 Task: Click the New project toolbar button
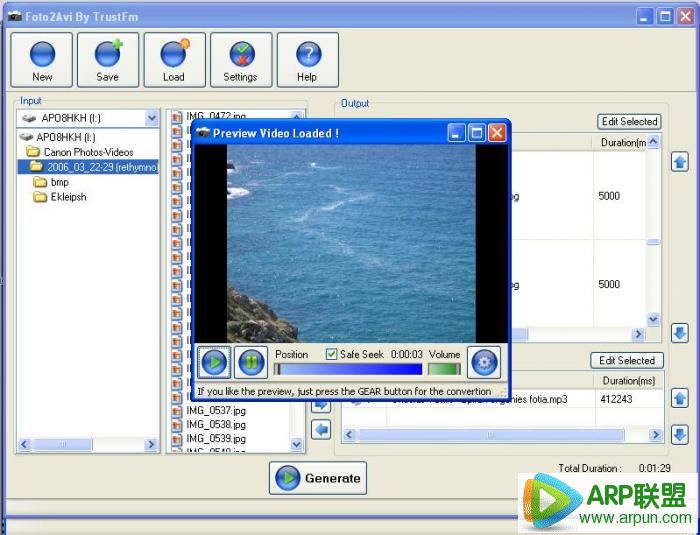(x=42, y=60)
